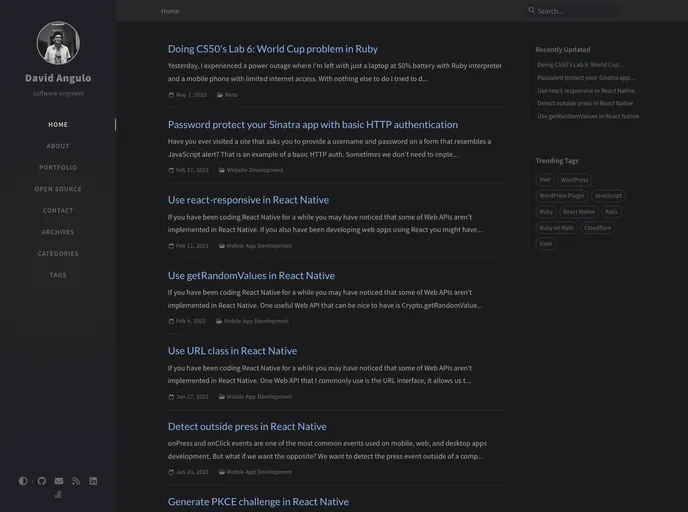Screen dimensions: 688x512
Task: Open the Stack Overflow icon in sidebar
Action: pyautogui.click(x=58, y=494)
